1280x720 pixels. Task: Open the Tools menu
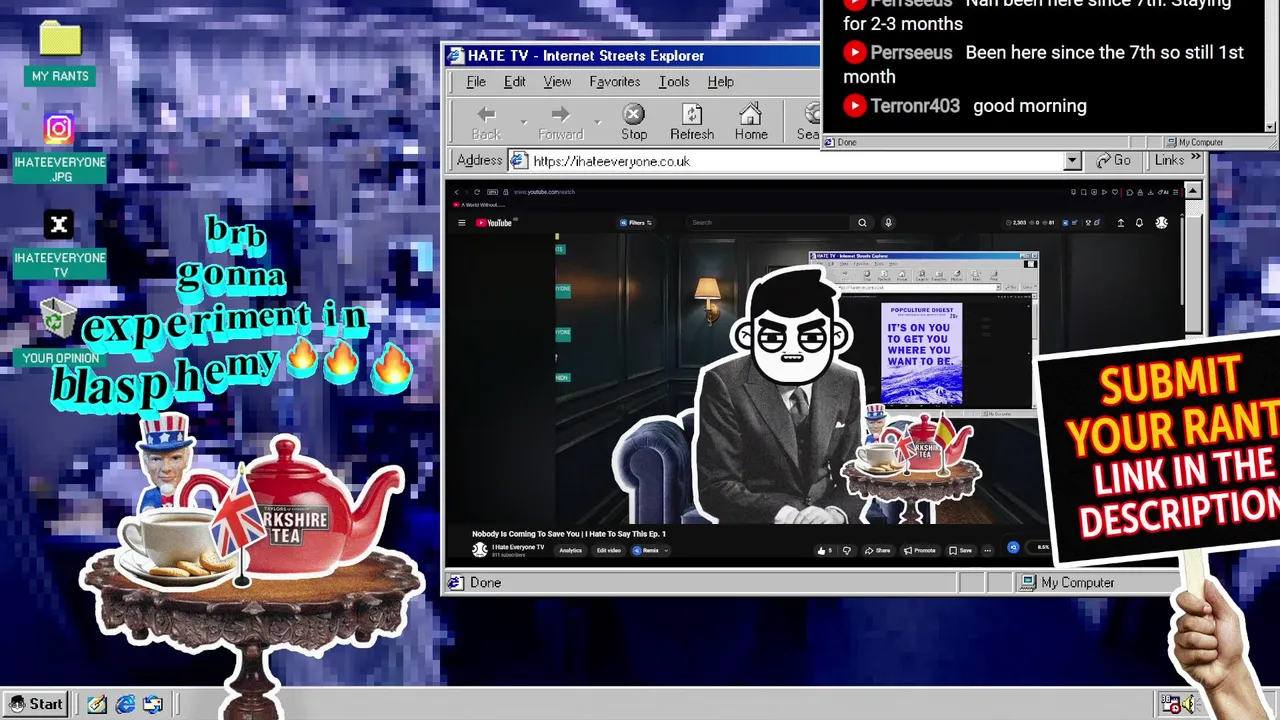pyautogui.click(x=674, y=82)
